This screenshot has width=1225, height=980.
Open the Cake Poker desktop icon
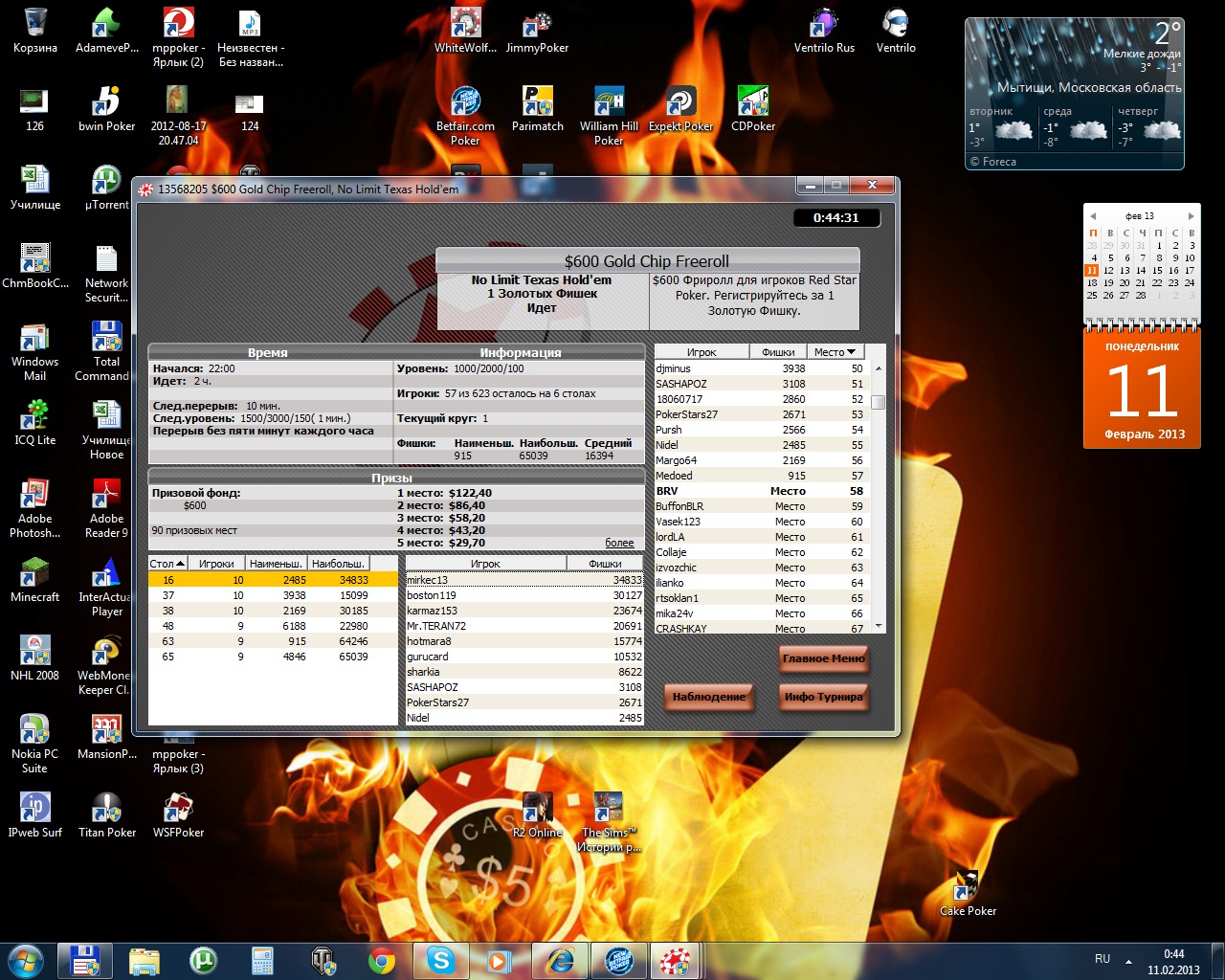(967, 888)
